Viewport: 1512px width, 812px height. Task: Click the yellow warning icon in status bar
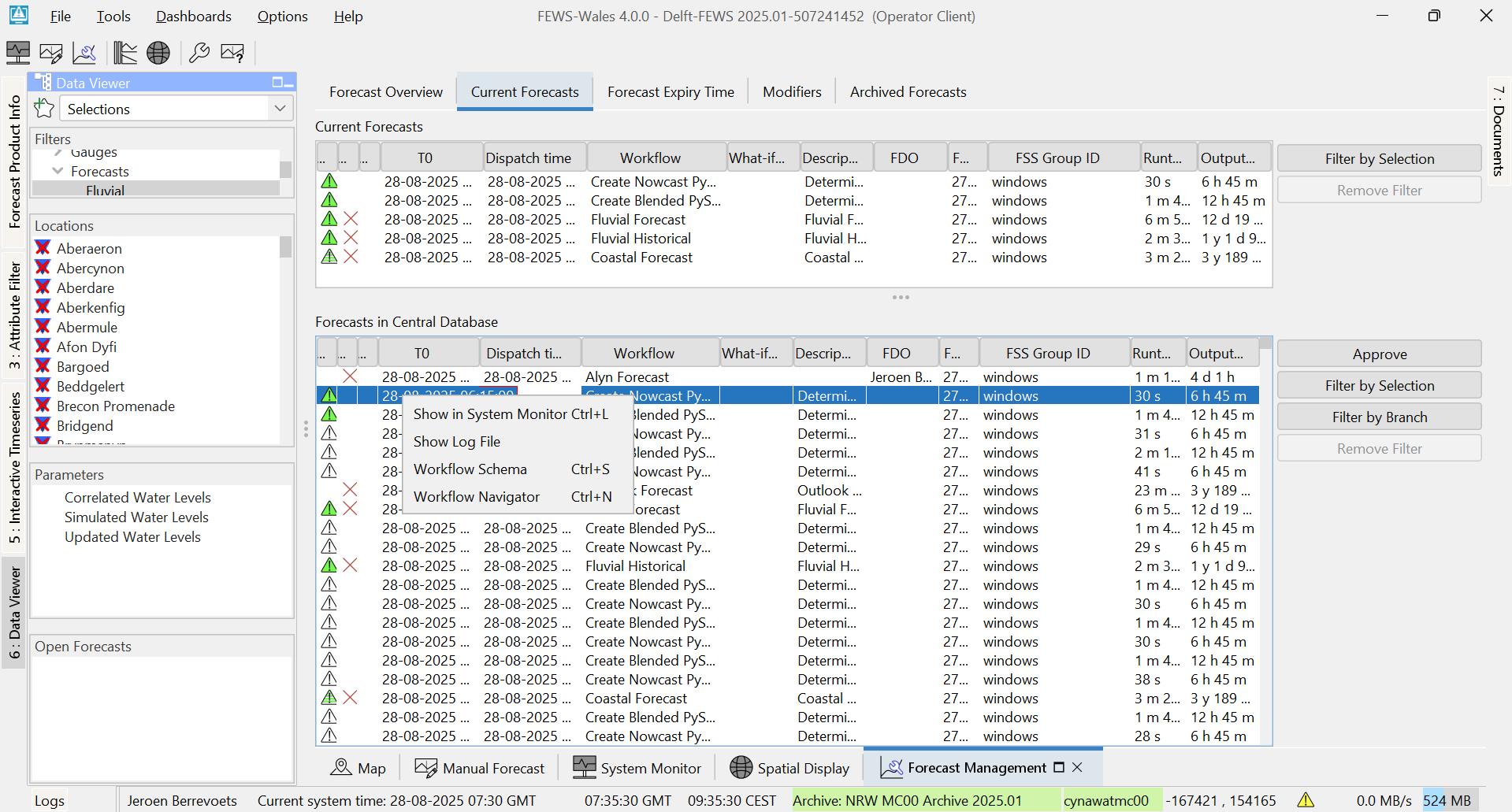click(1306, 800)
